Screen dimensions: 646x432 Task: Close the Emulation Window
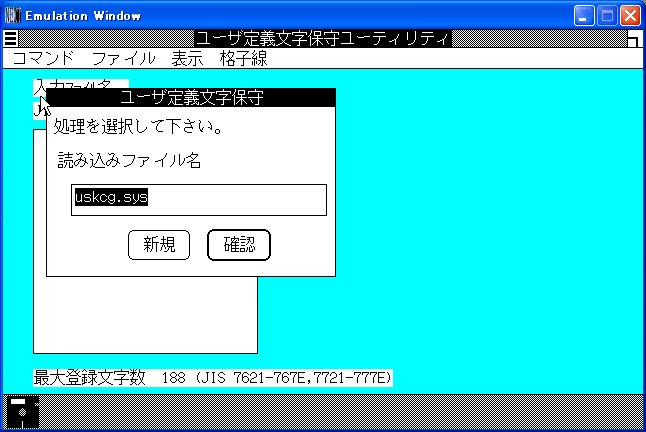[630, 15]
